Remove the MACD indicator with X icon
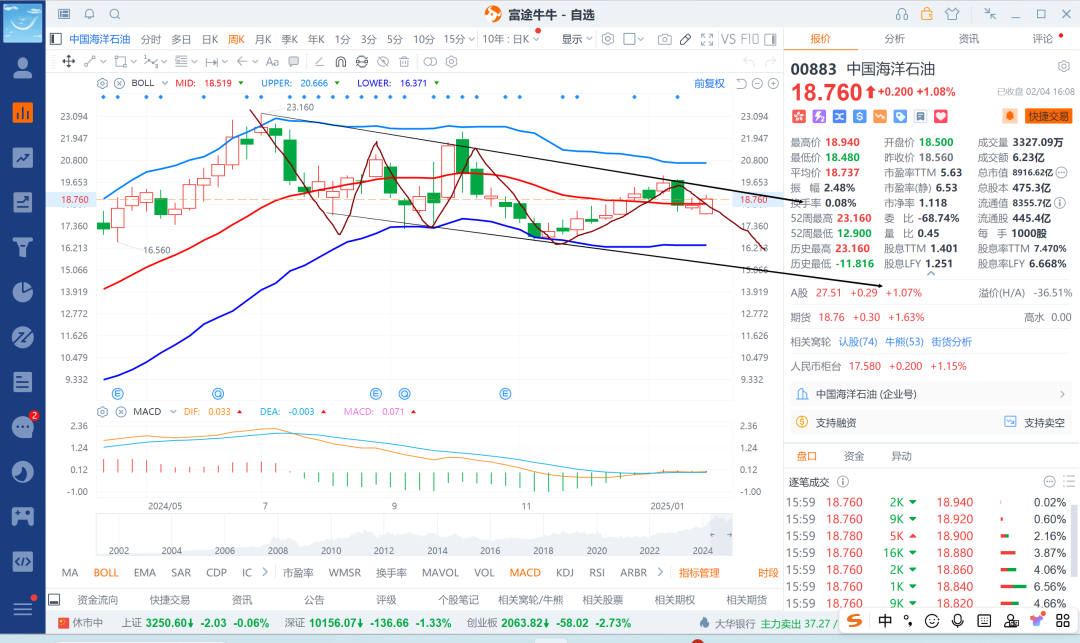 pos(121,412)
